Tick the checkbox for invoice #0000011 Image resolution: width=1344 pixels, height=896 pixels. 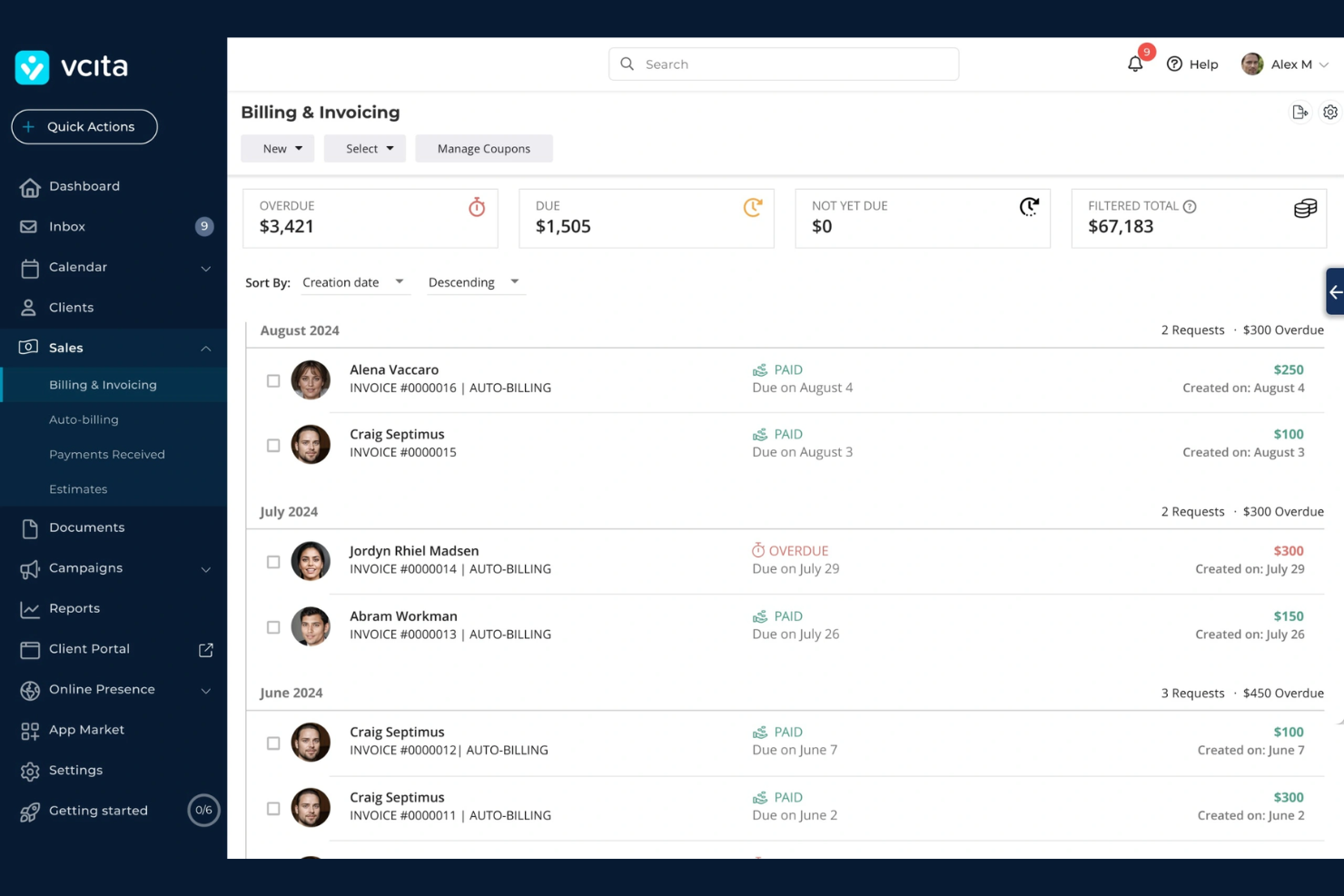click(272, 808)
